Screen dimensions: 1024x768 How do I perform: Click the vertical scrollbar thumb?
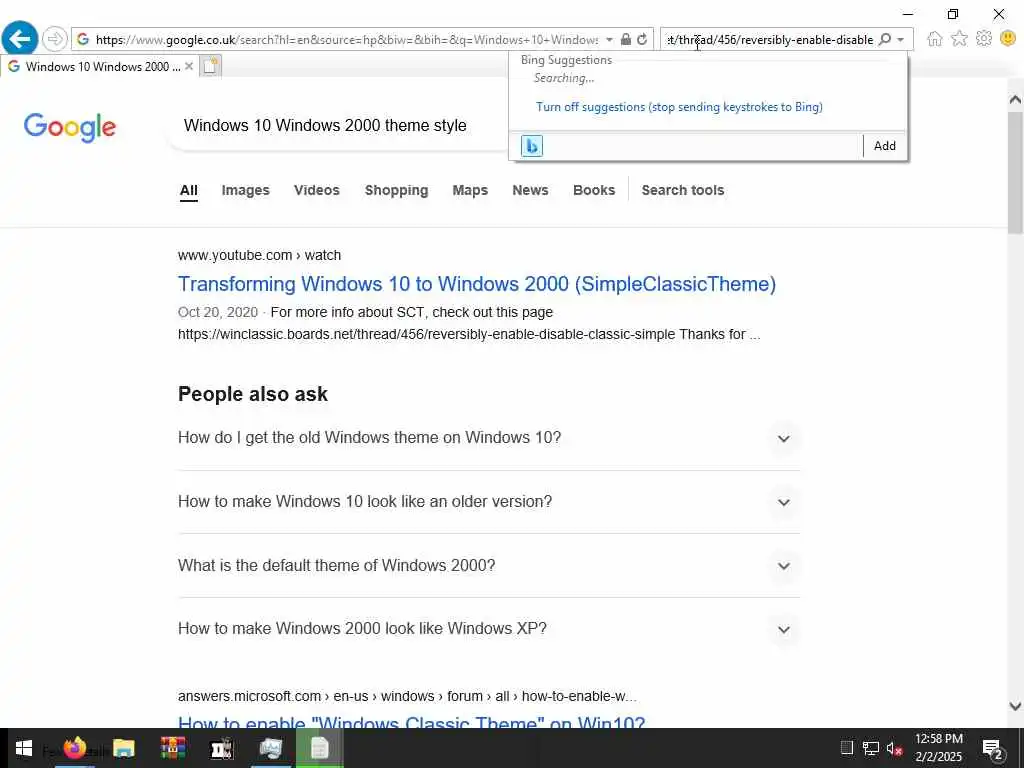(1015, 172)
